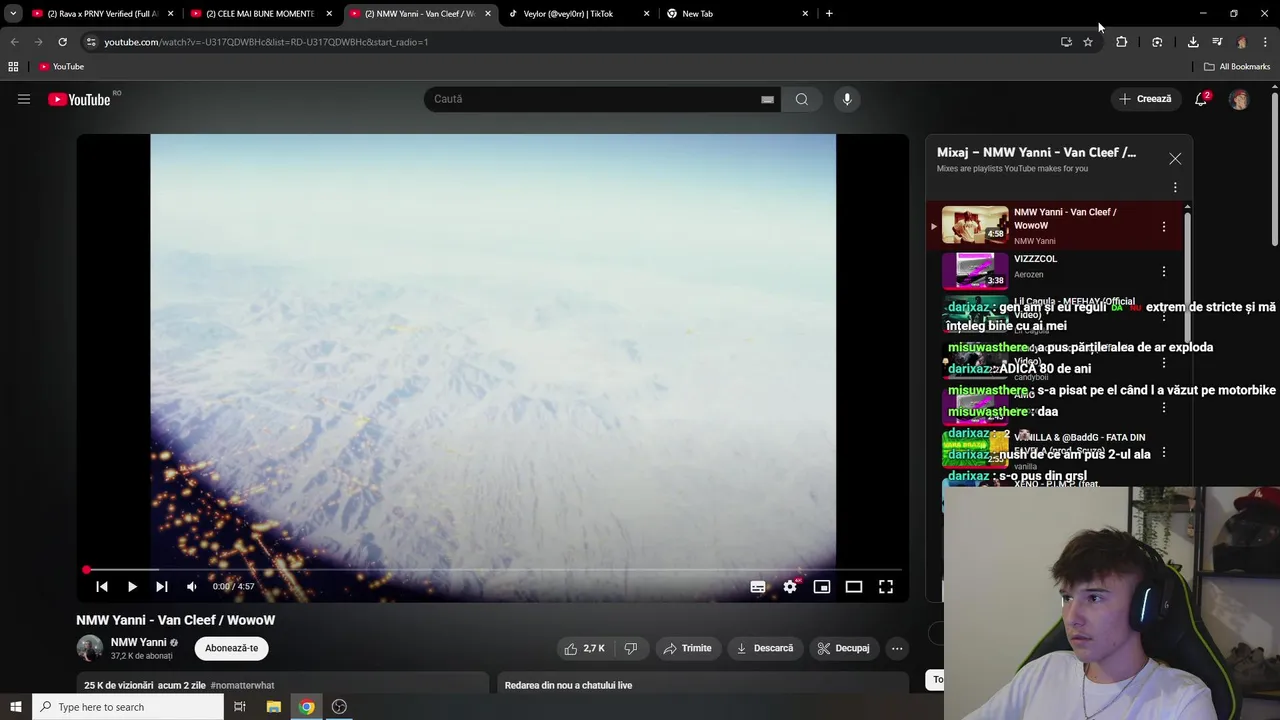Image resolution: width=1280 pixels, height=720 pixels.
Task: Open the YouTube bookmark in the bookmarks bar
Action: [61, 67]
